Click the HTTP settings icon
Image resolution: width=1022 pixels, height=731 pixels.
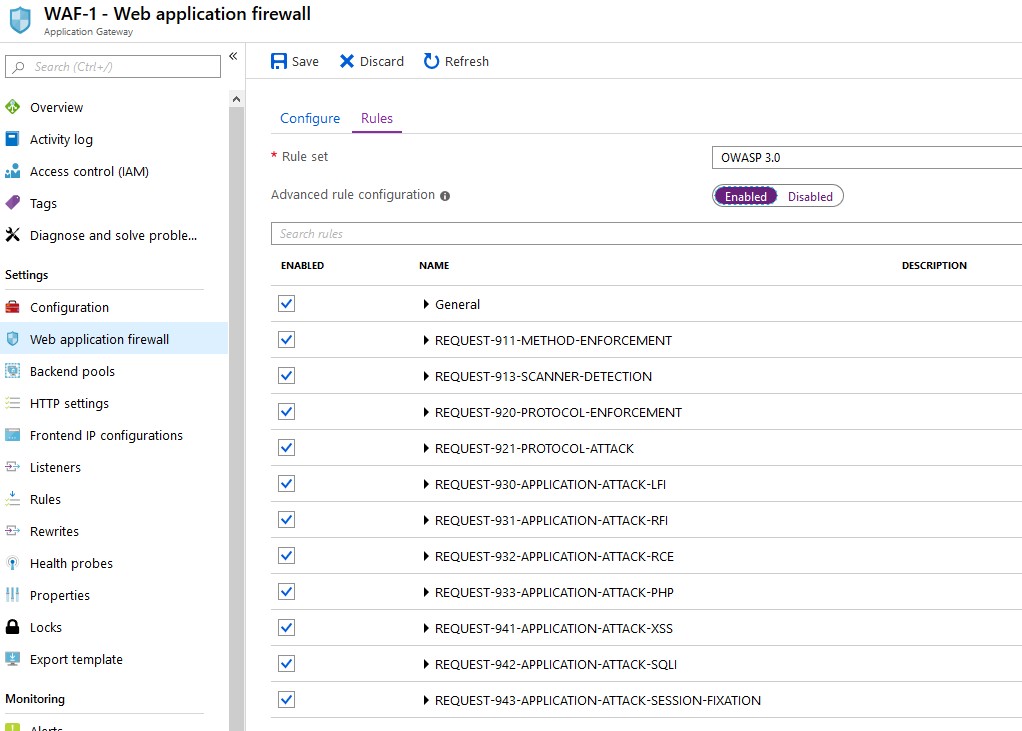[x=12, y=403]
